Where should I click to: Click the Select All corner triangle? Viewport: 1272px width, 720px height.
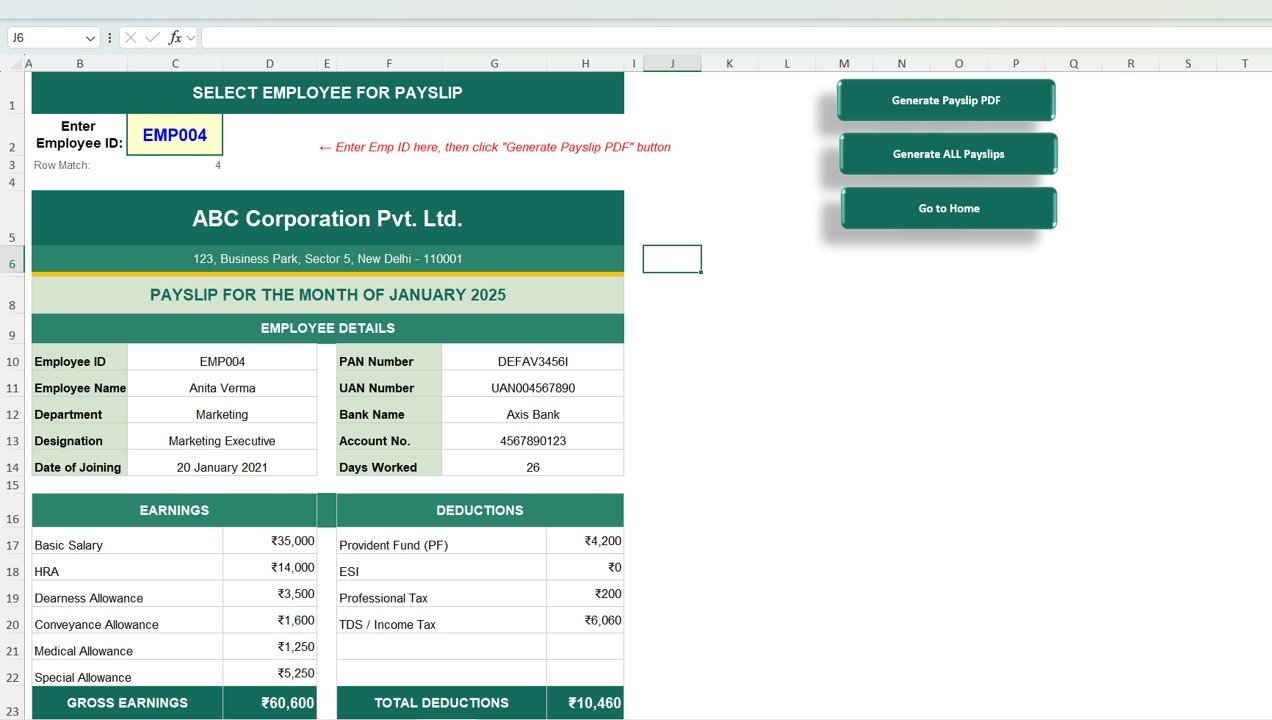click(14, 64)
